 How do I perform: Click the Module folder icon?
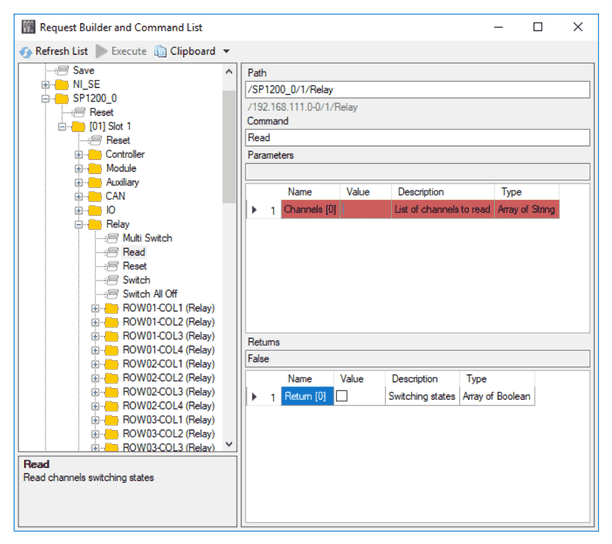point(95,169)
